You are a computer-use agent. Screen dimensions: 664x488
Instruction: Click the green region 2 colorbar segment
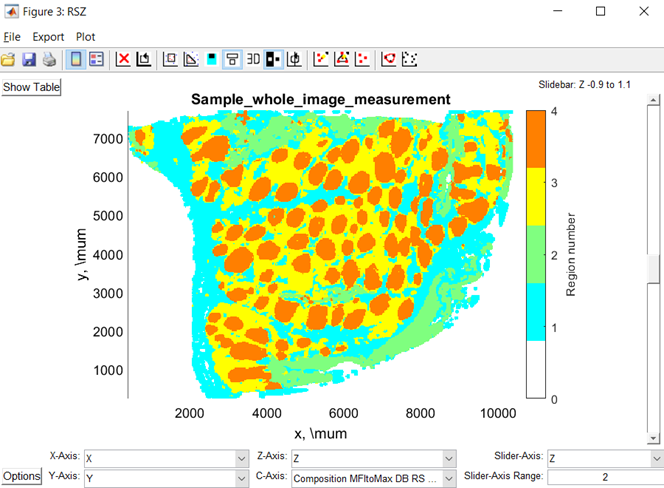(536, 254)
